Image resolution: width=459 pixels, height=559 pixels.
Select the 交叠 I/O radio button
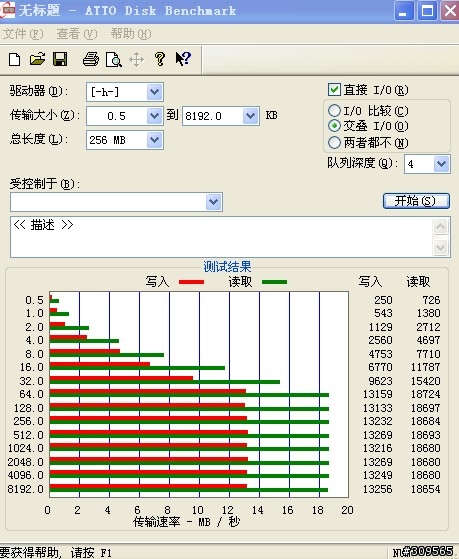point(334,126)
